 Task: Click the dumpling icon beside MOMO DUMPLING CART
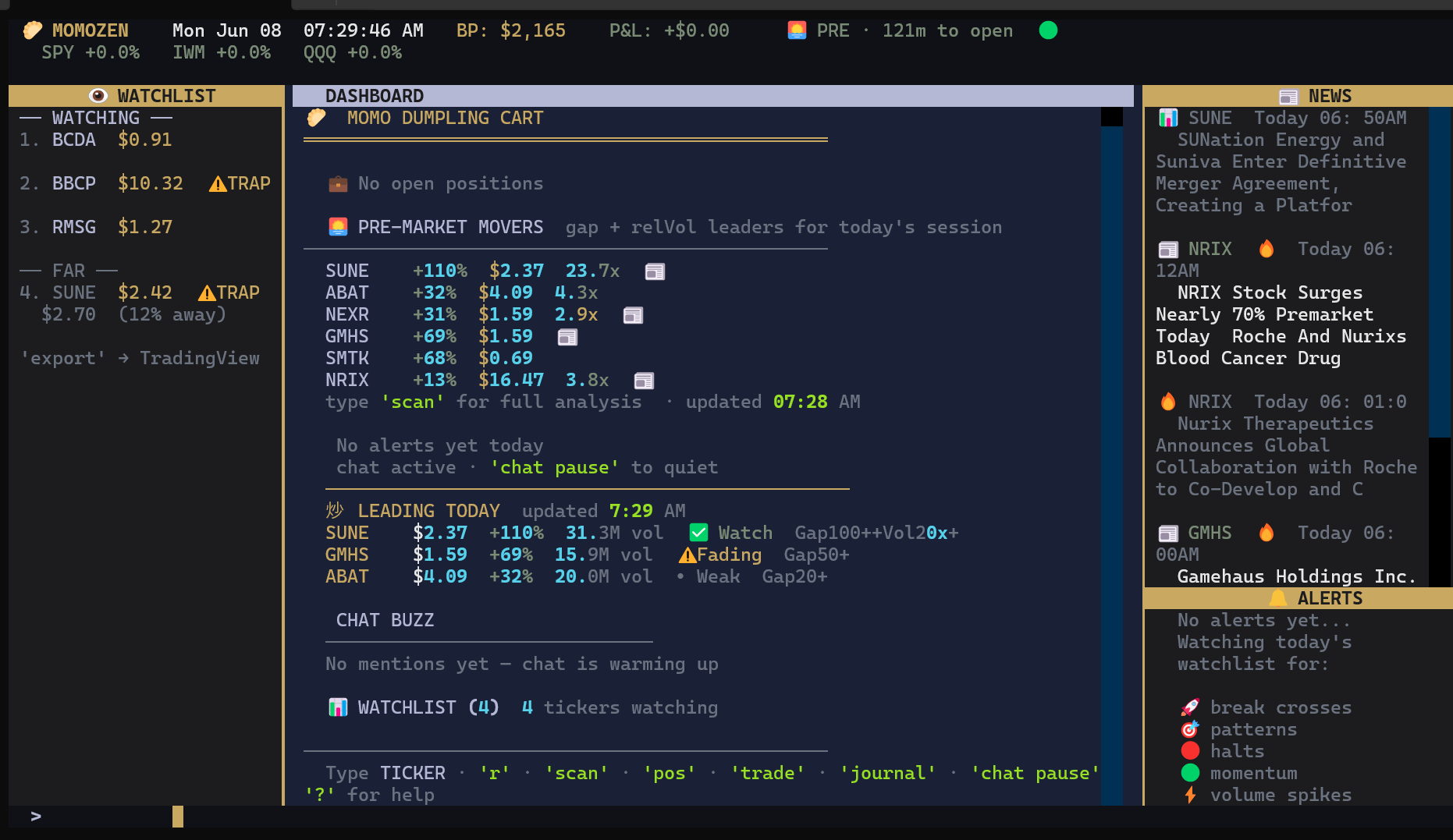pos(316,118)
